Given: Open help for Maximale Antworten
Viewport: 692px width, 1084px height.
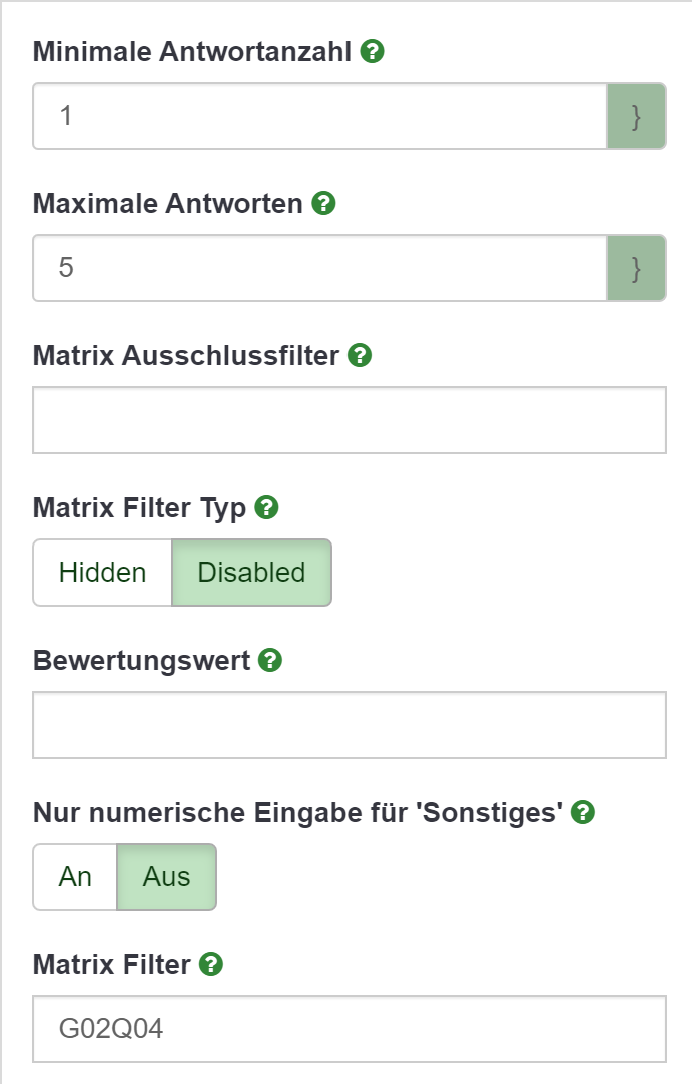Looking at the screenshot, I should point(323,204).
